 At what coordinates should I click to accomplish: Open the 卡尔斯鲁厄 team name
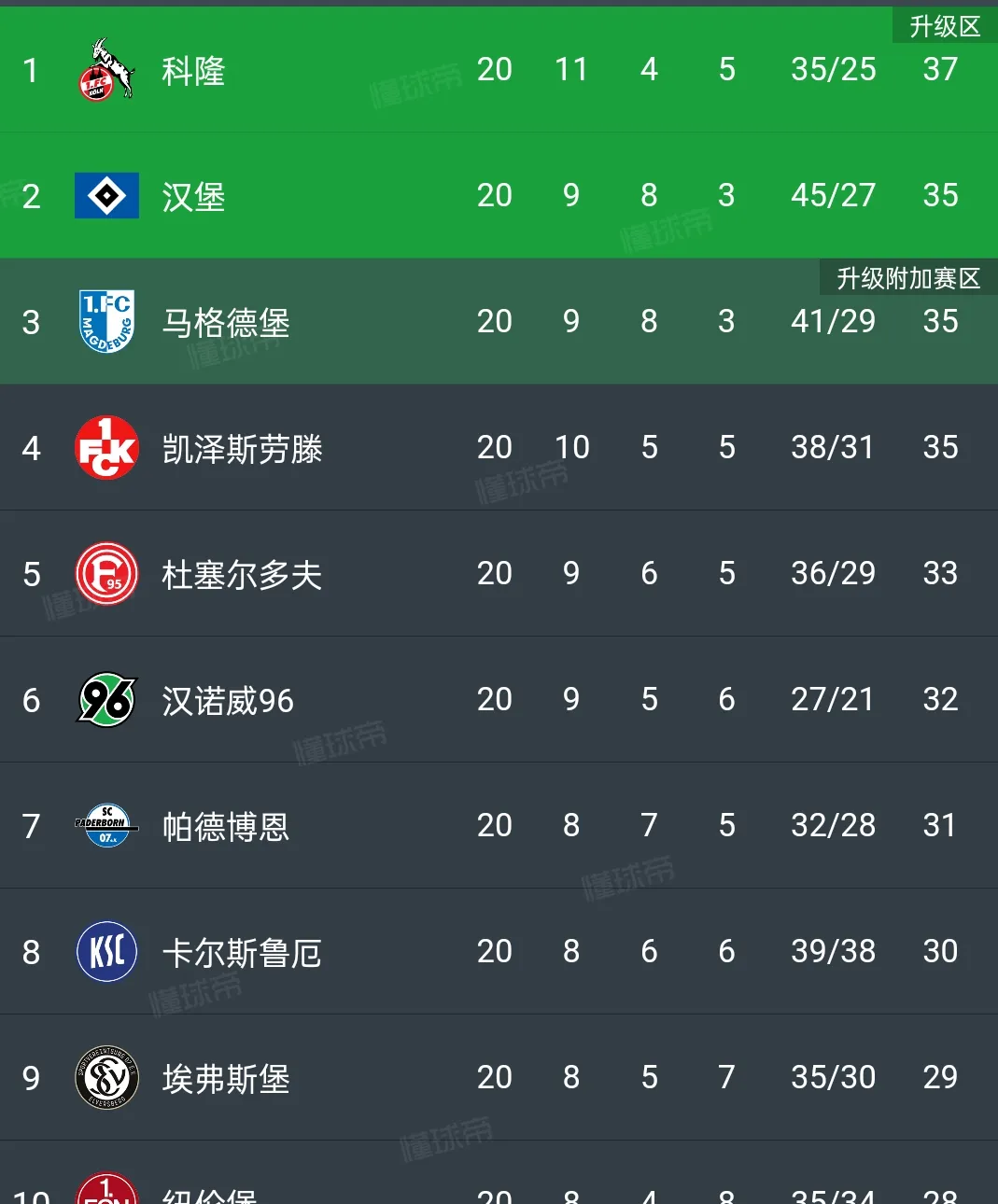(242, 953)
